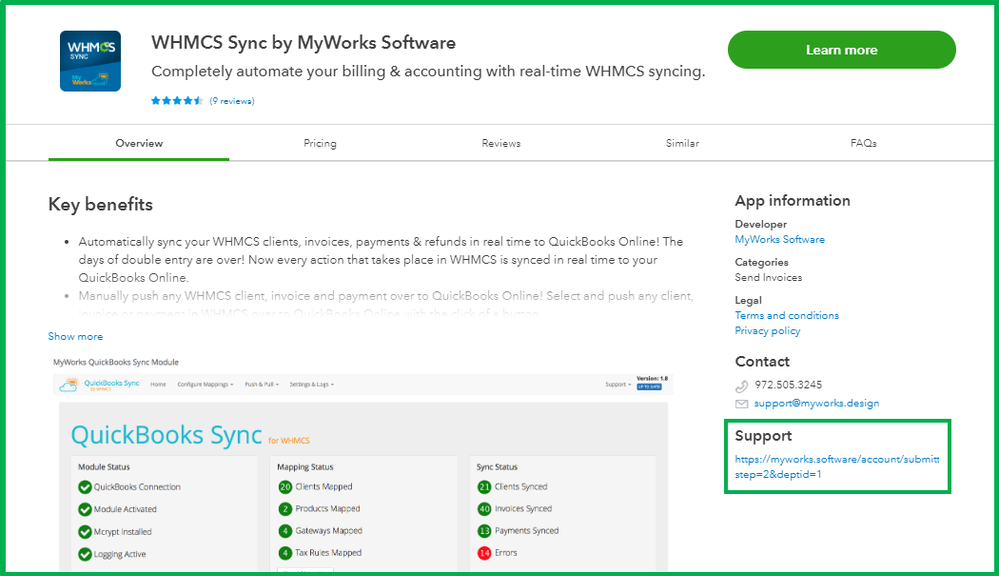Click Logging Active green checkmark

click(x=85, y=554)
